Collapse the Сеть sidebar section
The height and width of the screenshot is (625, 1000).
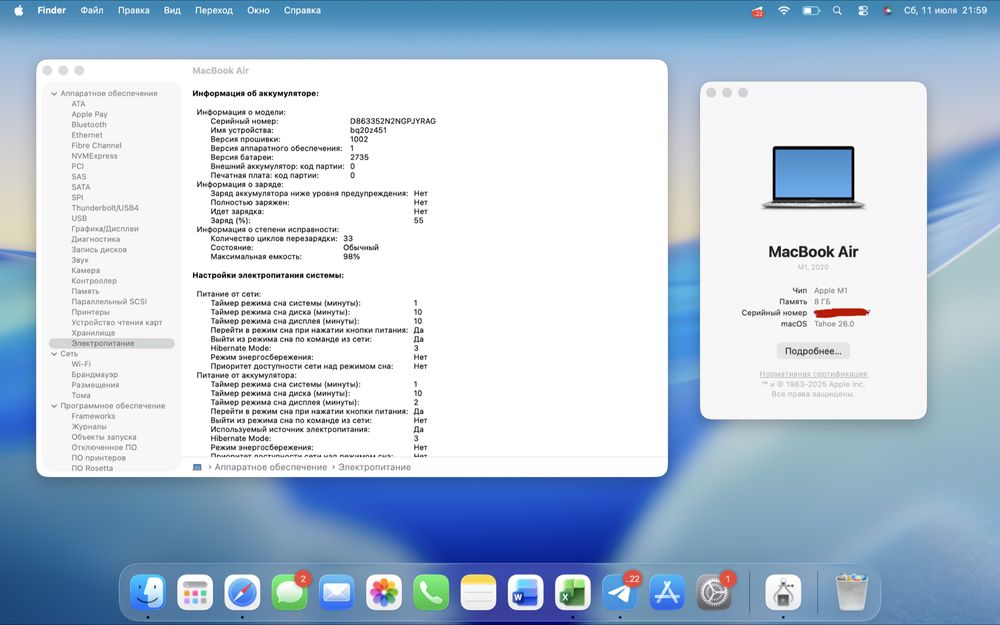tap(54, 353)
